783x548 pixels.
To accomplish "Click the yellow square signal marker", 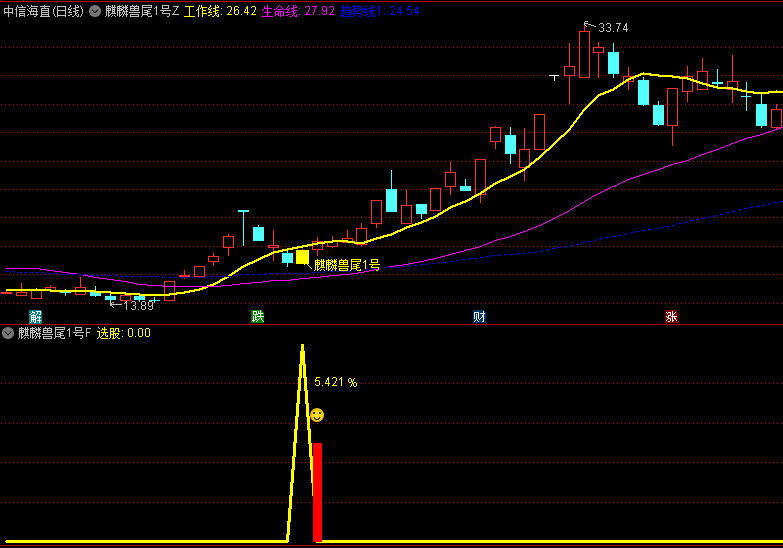I will (x=302, y=257).
